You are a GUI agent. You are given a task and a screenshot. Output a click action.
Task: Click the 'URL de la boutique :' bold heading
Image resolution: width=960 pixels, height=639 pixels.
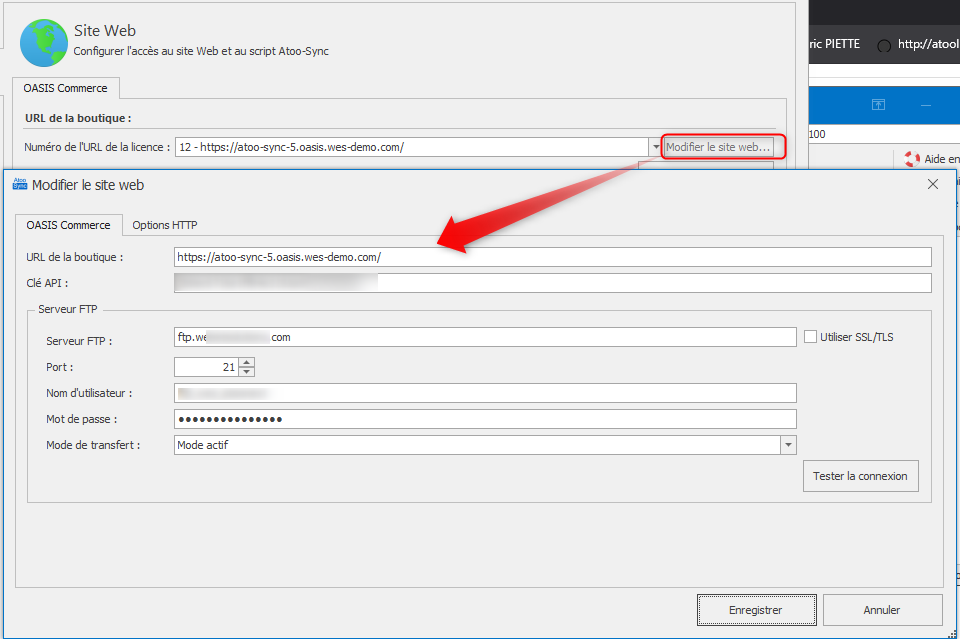pyautogui.click(x=78, y=118)
